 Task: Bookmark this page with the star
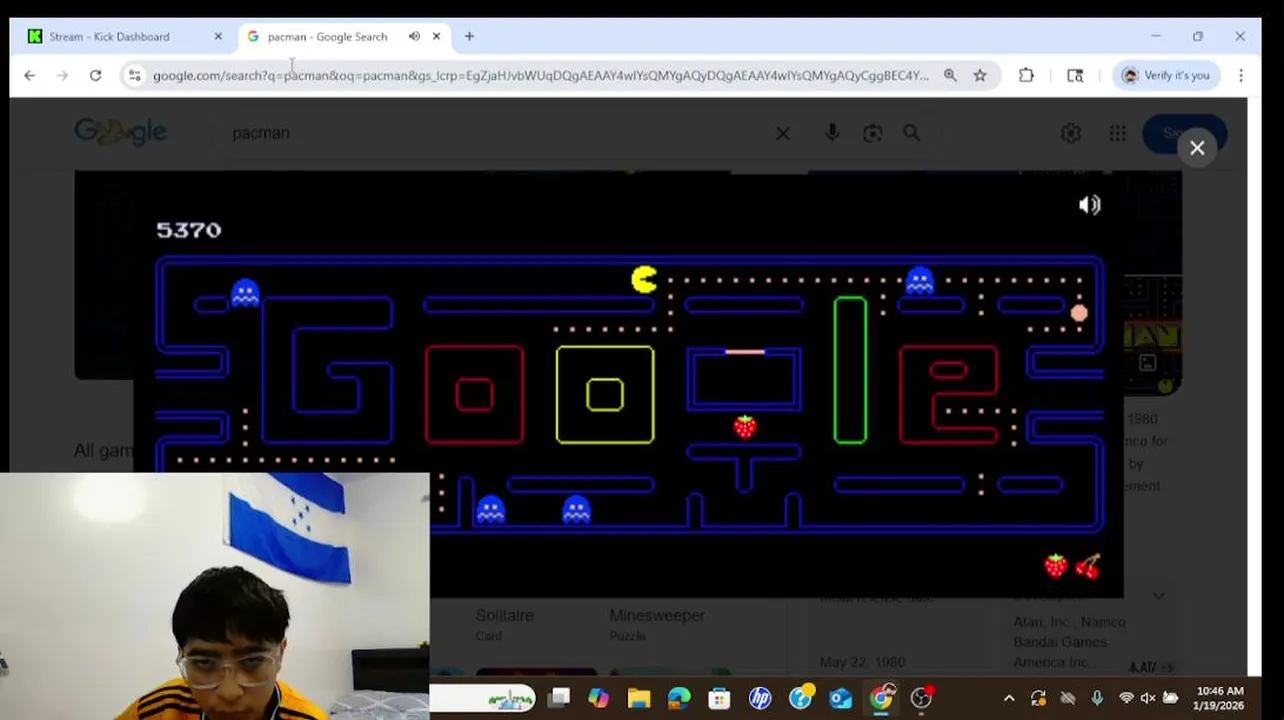click(x=980, y=75)
